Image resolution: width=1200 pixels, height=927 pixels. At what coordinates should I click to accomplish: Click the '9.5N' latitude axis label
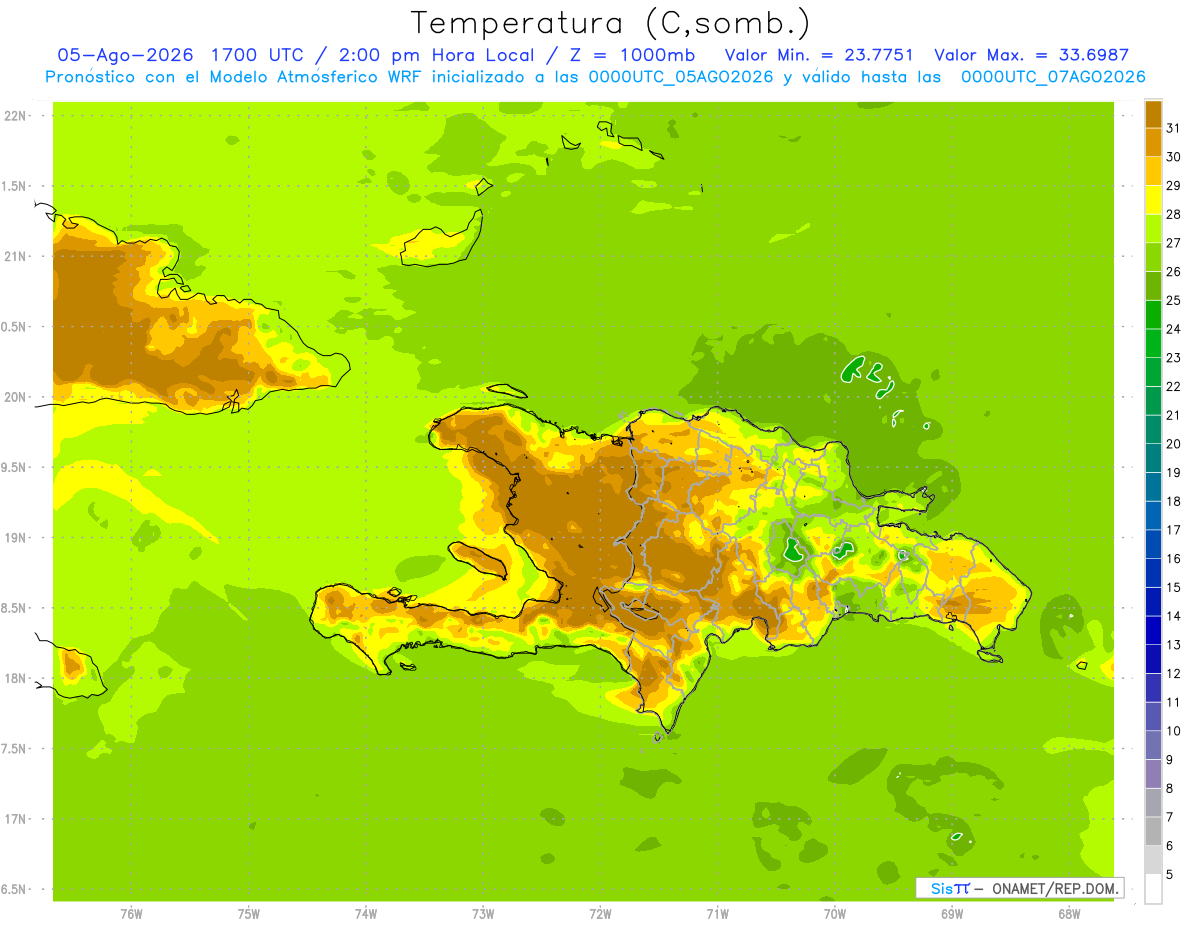(x=15, y=467)
